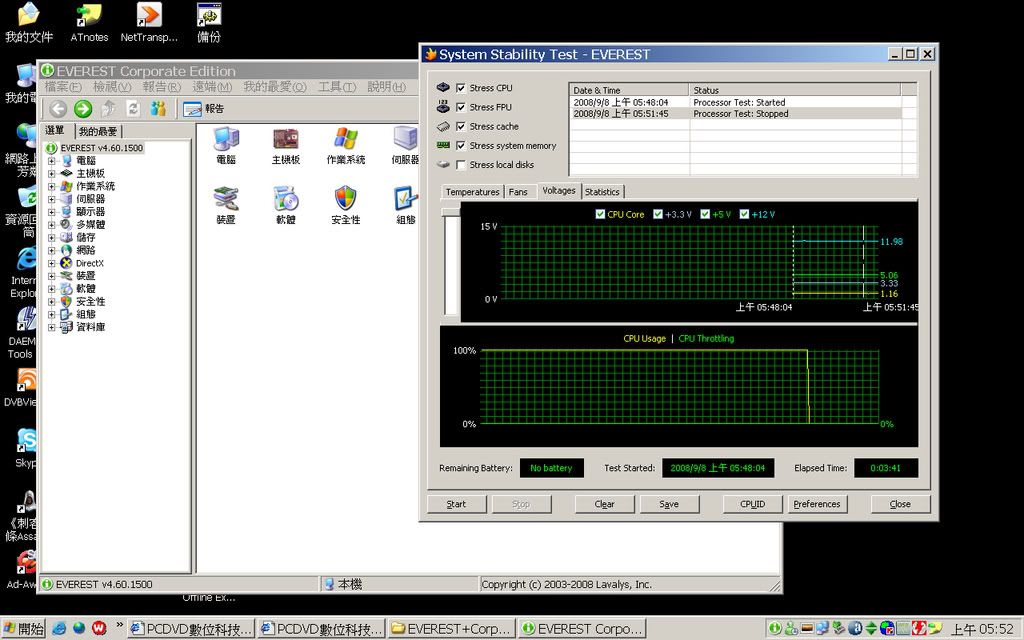This screenshot has height=640, width=1024.
Task: Select 我的最愛 favorites tab in left panel
Action: (x=98, y=131)
